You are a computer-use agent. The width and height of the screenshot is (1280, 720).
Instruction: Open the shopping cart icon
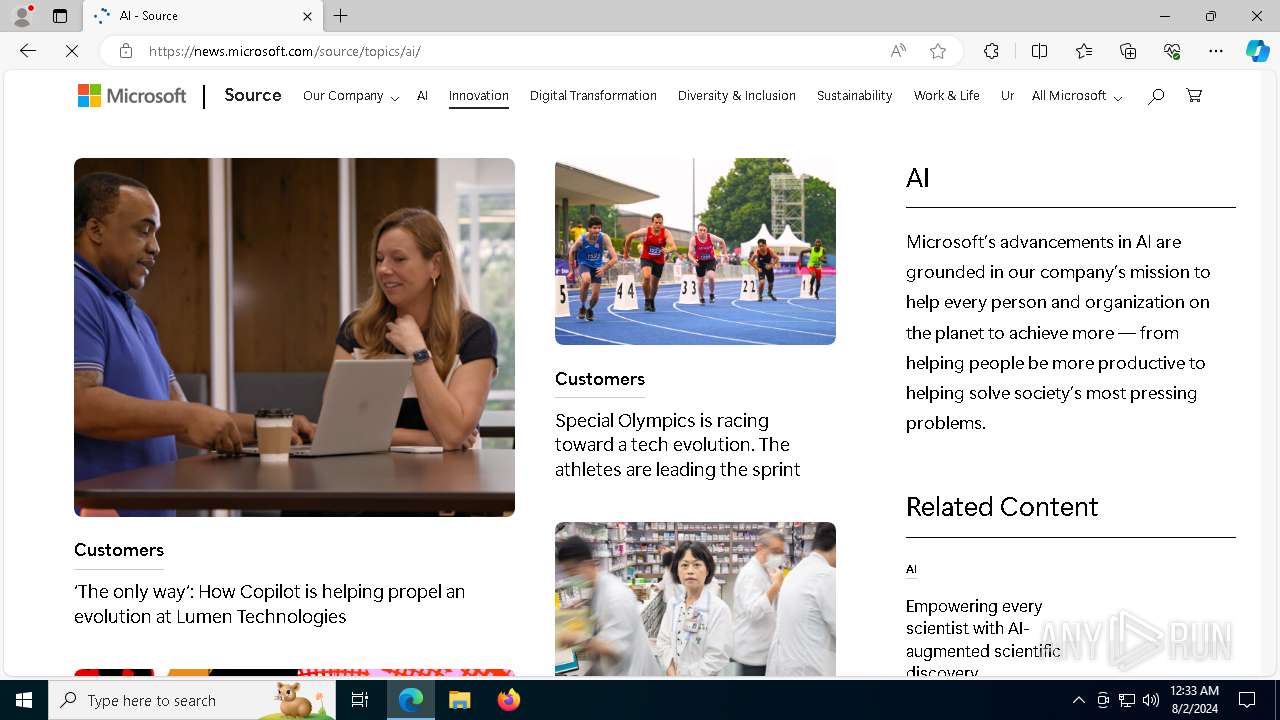tap(1194, 96)
